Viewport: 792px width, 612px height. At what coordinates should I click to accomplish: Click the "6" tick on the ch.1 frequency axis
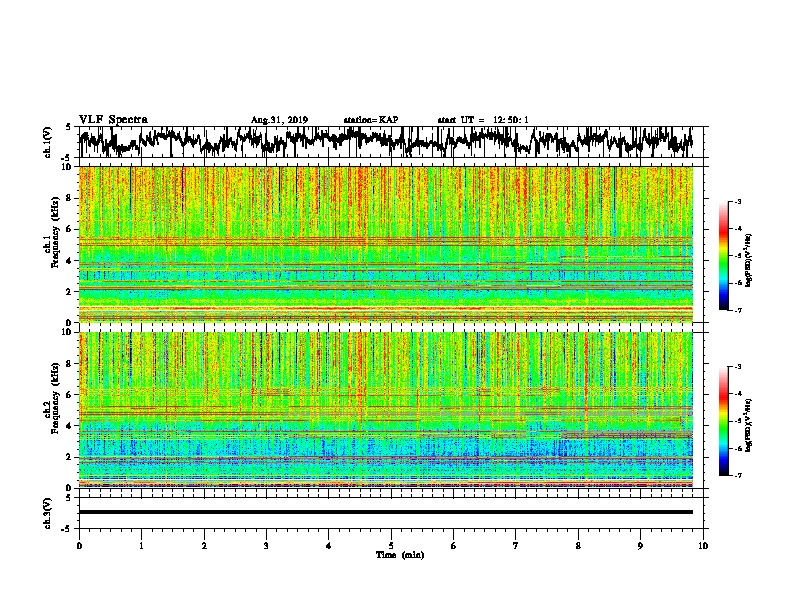(x=69, y=229)
